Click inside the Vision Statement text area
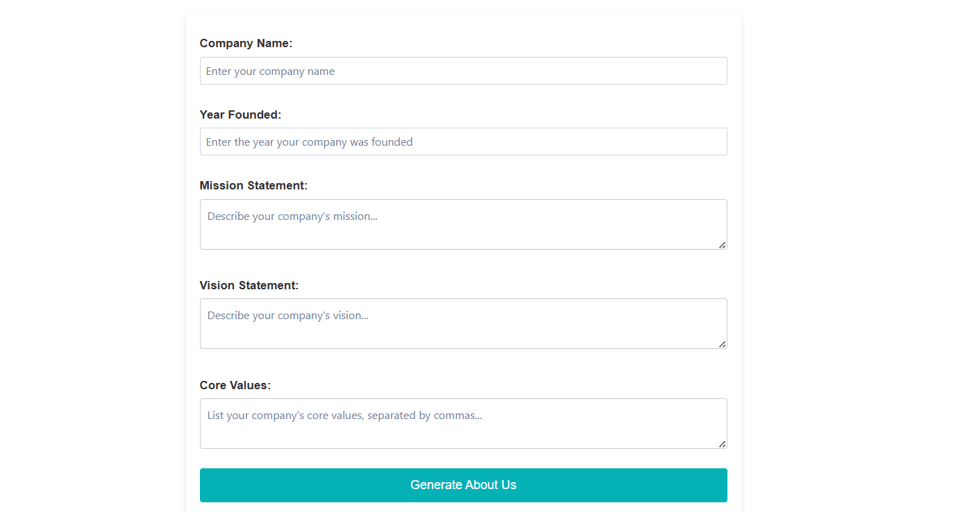 [x=463, y=323]
